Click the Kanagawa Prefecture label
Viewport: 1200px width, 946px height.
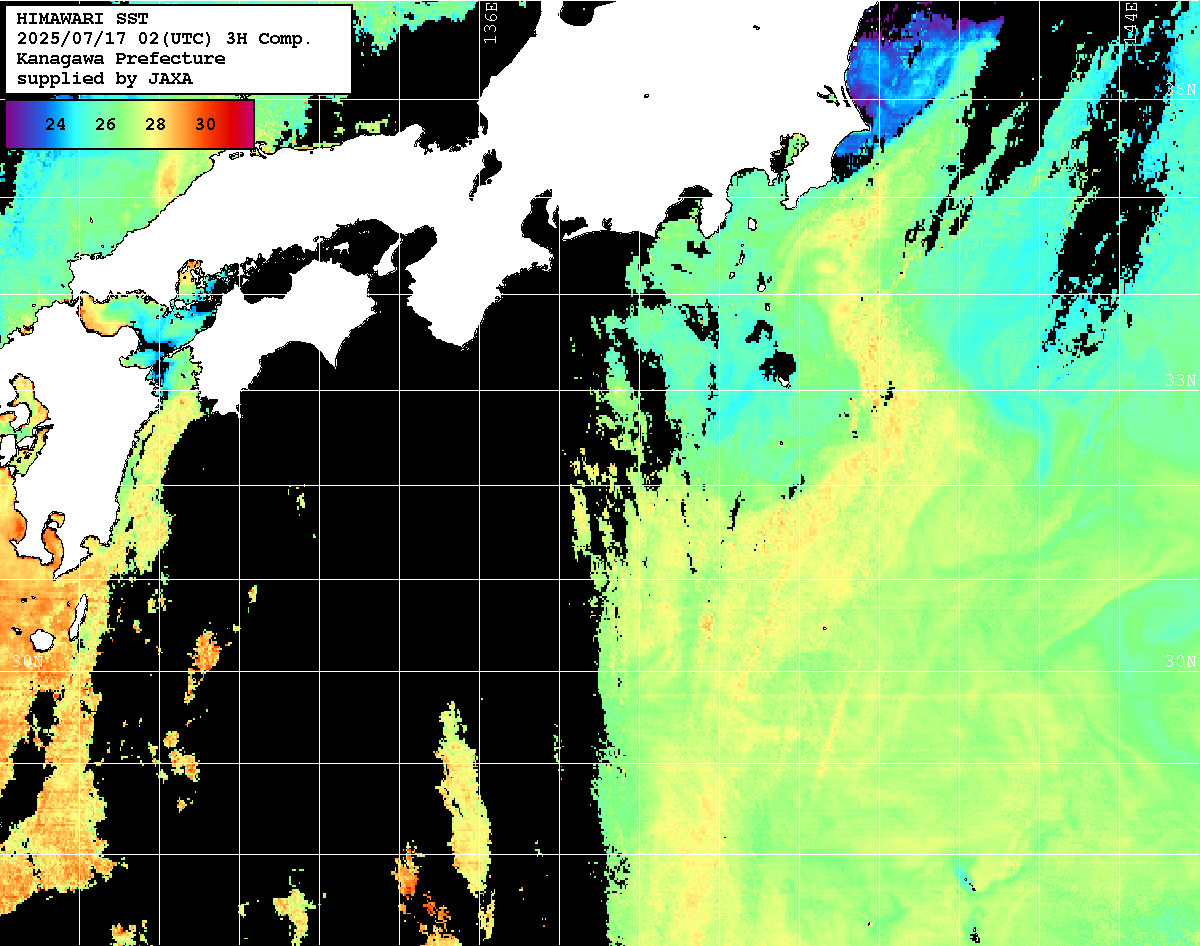click(x=121, y=59)
